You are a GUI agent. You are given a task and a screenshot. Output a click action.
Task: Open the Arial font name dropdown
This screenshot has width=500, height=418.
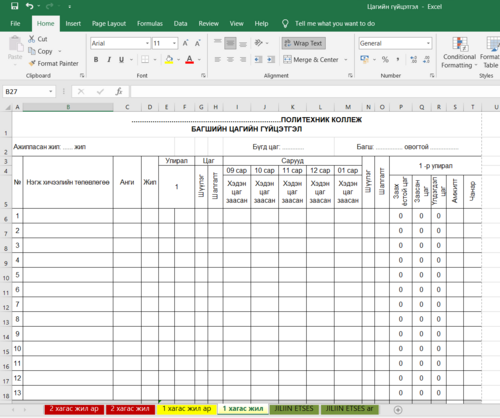(x=147, y=43)
